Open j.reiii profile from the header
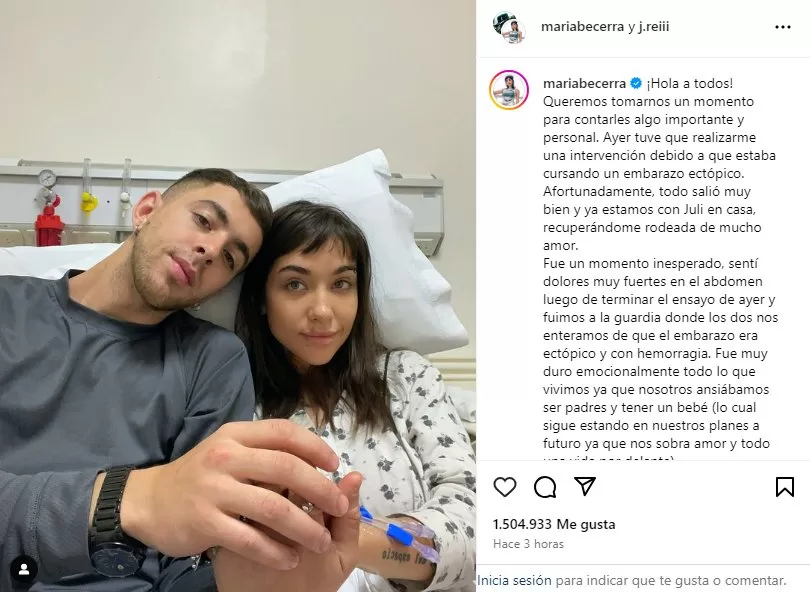The width and height of the screenshot is (810, 592). click(x=653, y=27)
